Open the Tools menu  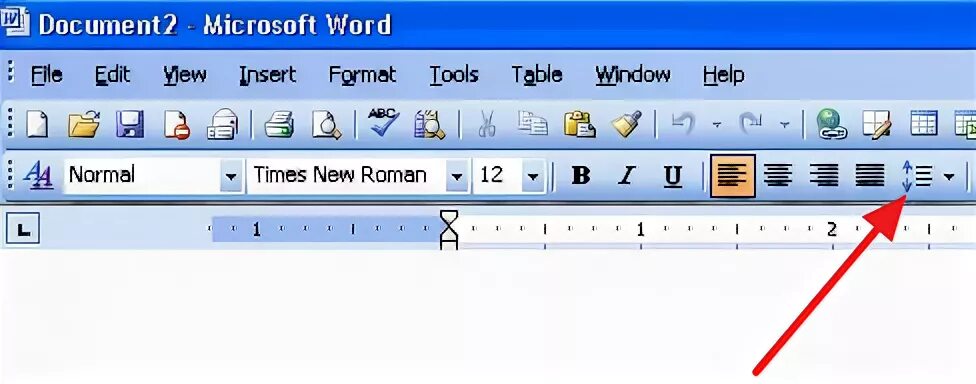tap(454, 75)
